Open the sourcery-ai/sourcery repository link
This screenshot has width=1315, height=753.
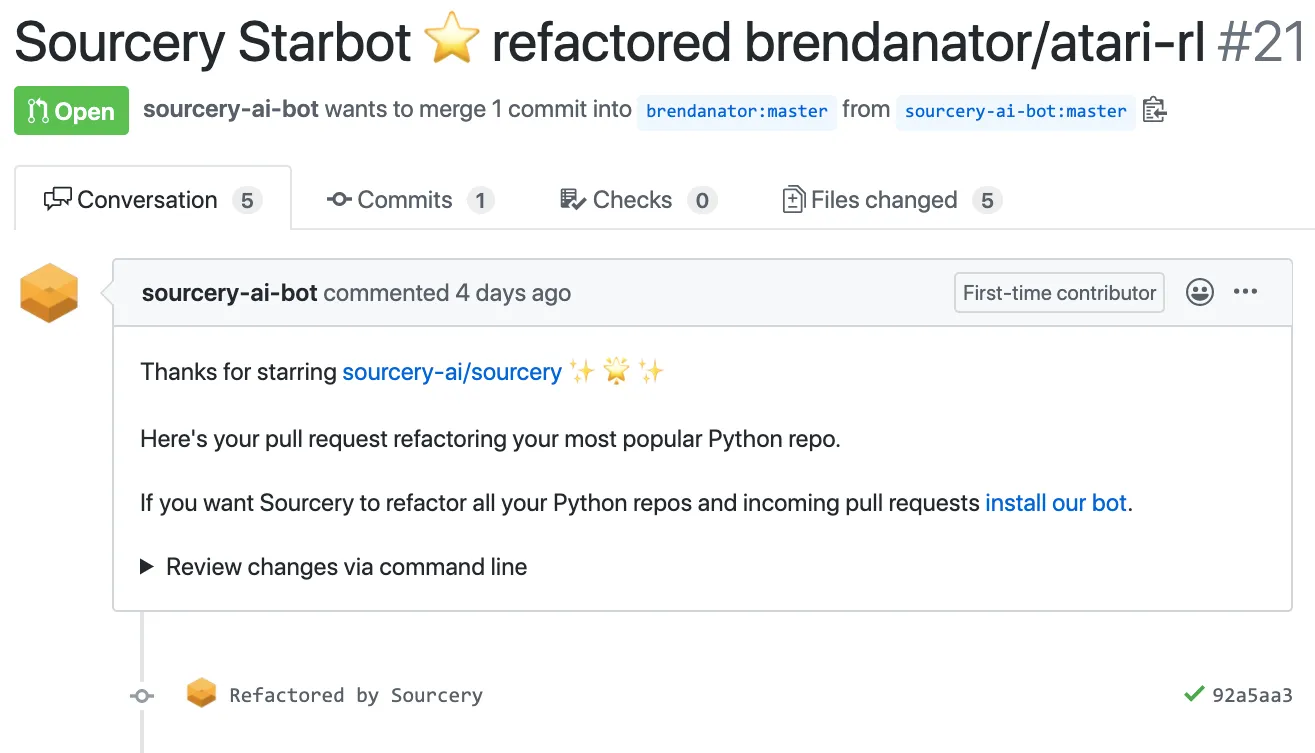click(x=450, y=371)
